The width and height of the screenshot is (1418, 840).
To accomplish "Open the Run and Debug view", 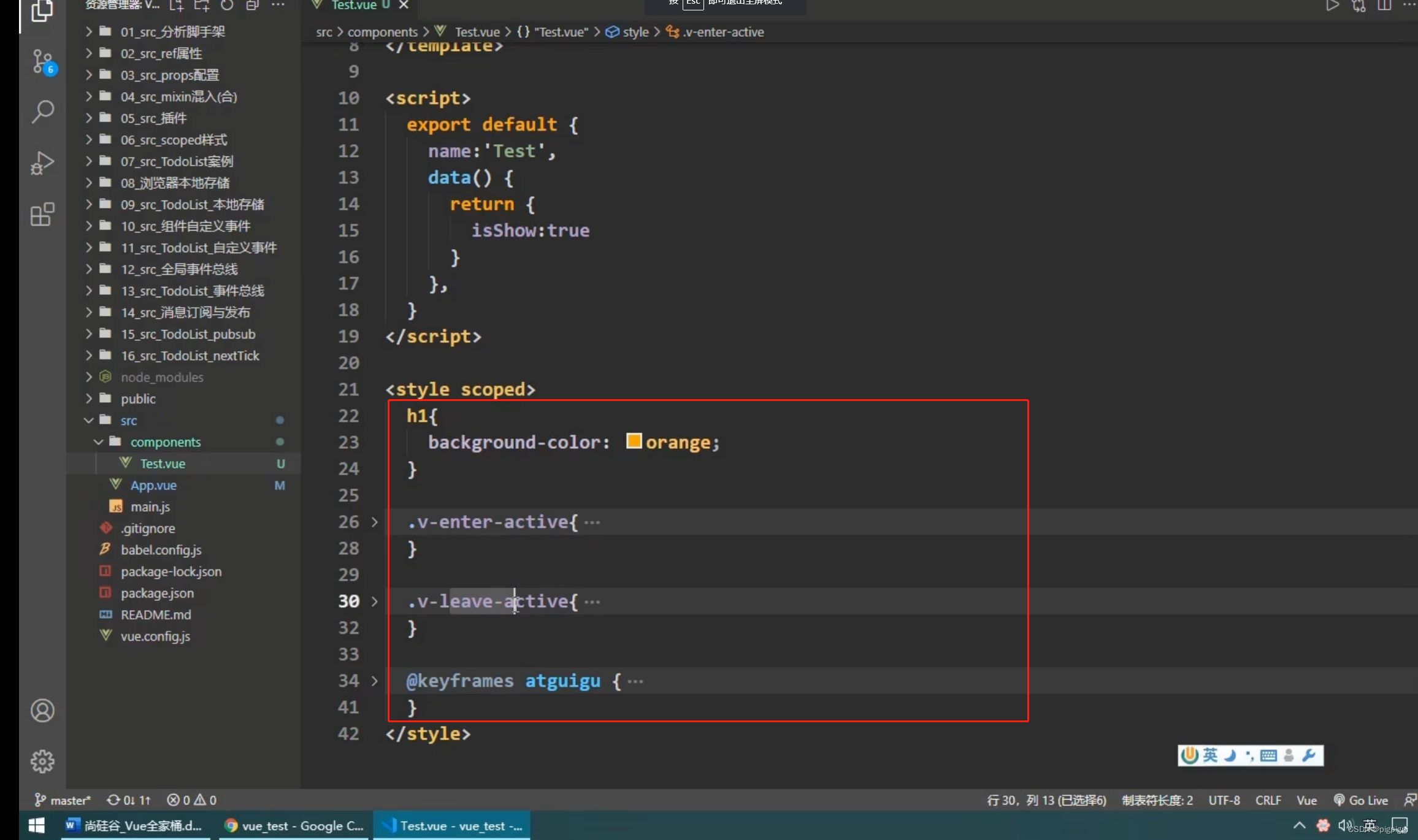I will pos(42,163).
